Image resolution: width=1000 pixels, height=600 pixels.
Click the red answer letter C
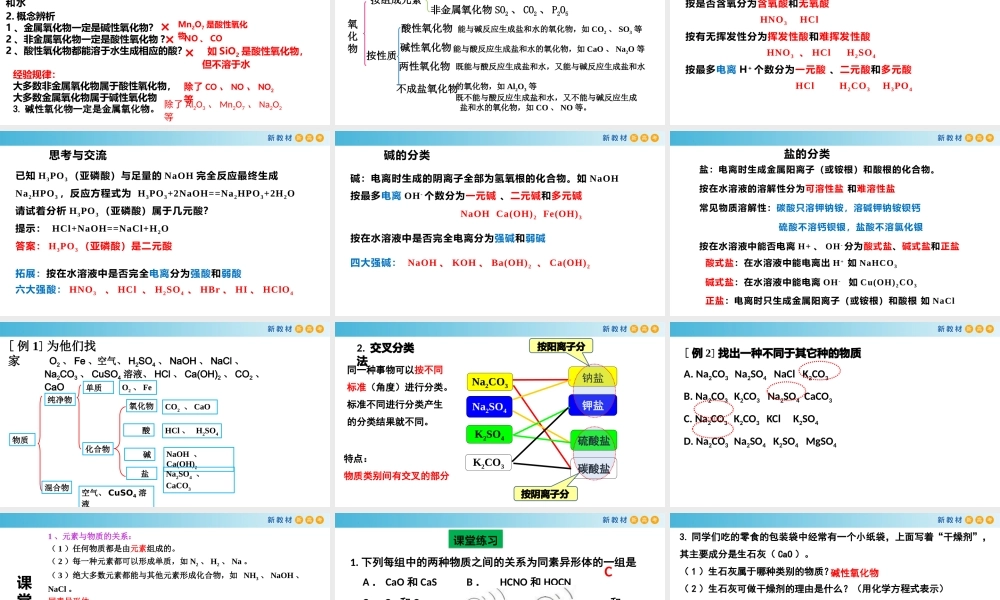coord(608,572)
